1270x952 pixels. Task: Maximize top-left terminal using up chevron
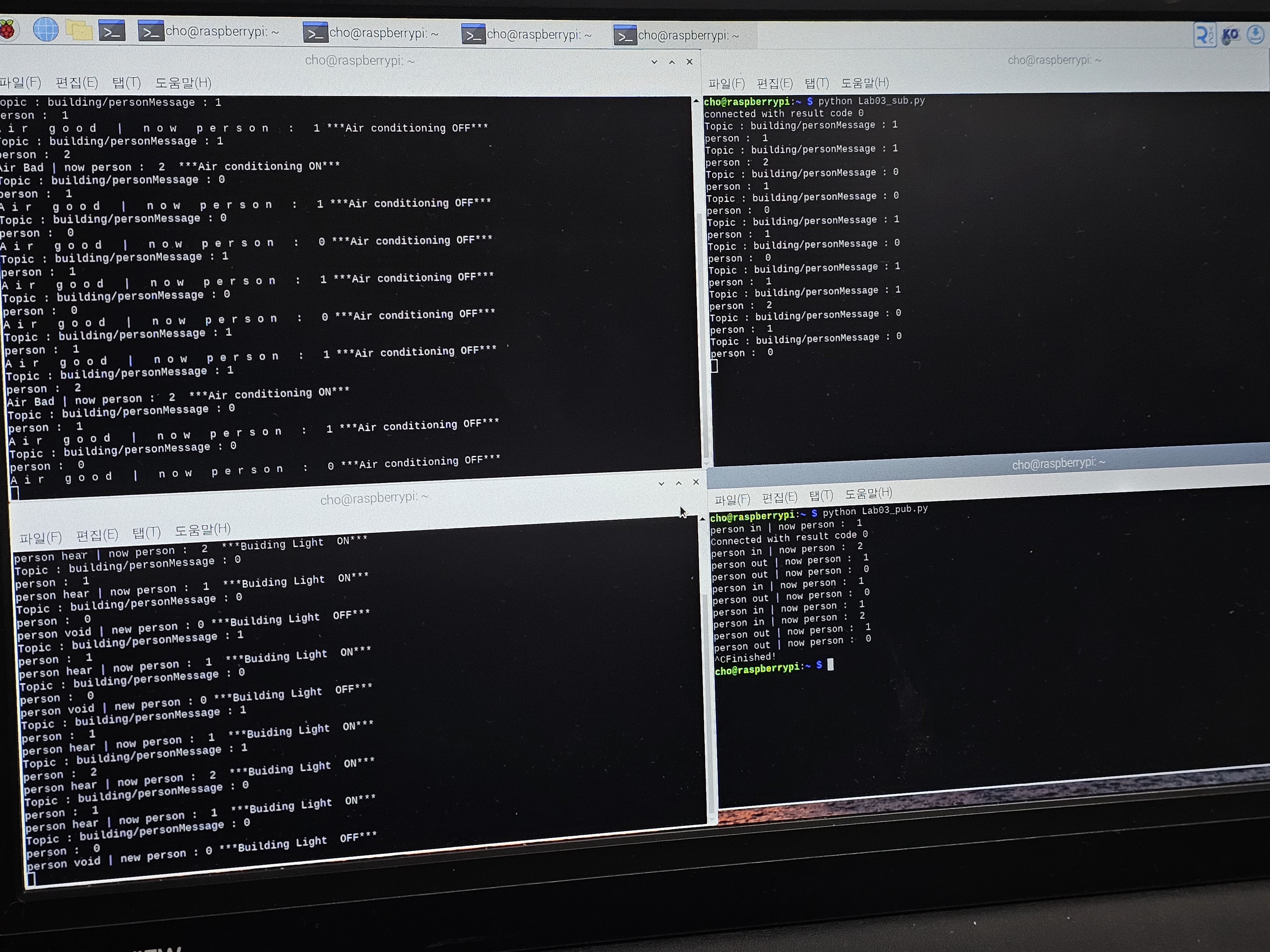tap(672, 62)
